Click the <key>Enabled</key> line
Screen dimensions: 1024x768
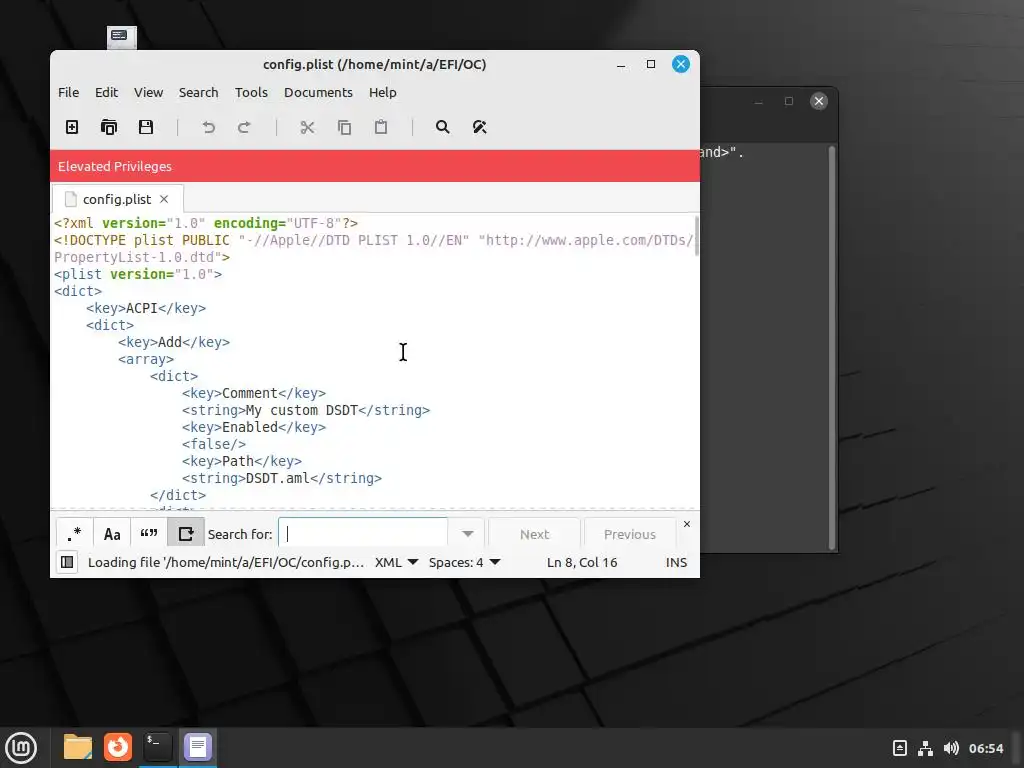[253, 427]
